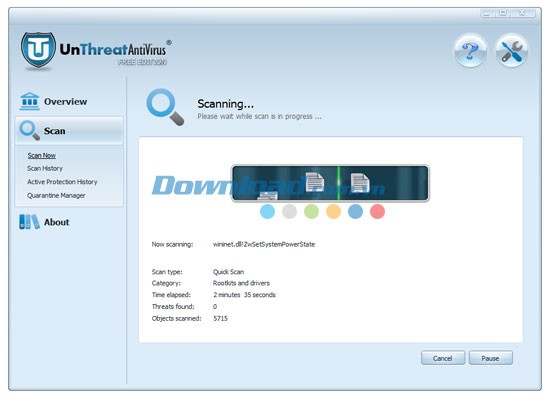The width and height of the screenshot is (550, 396).
Task: Select the Scan section
Action: pyautogui.click(x=69, y=131)
